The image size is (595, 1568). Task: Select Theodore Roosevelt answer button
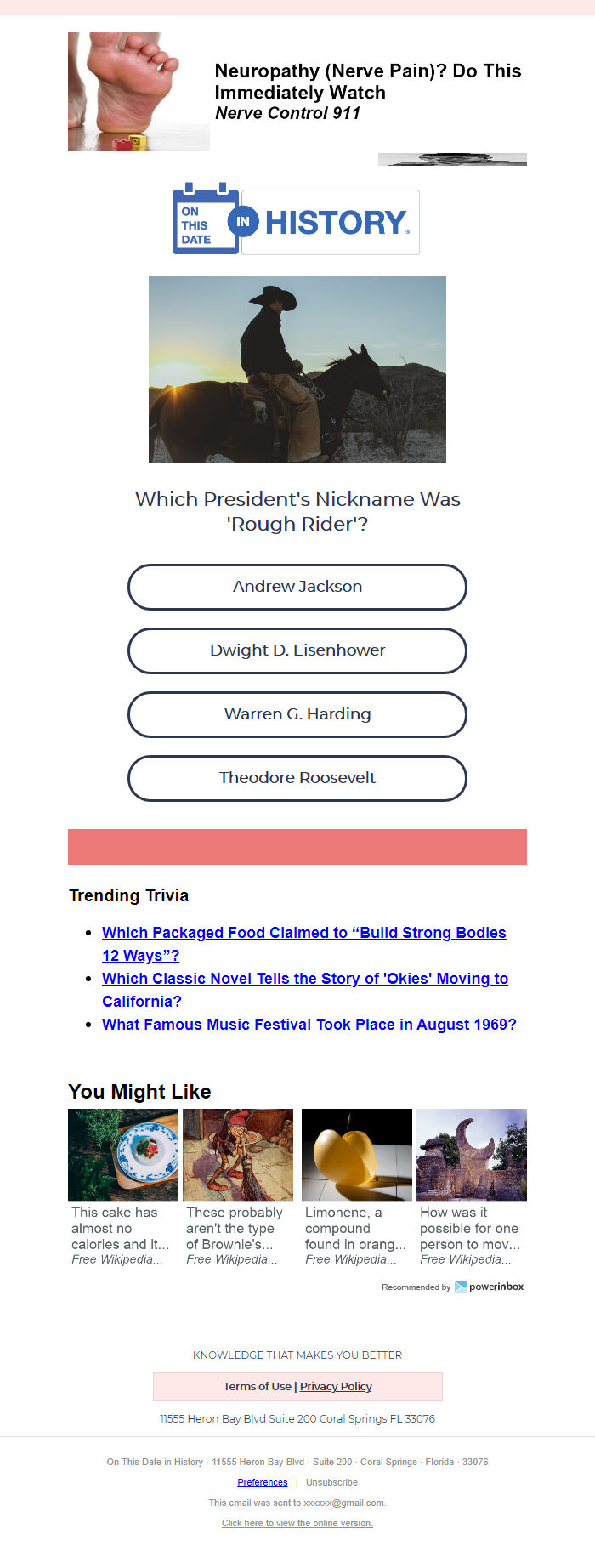pos(297,778)
